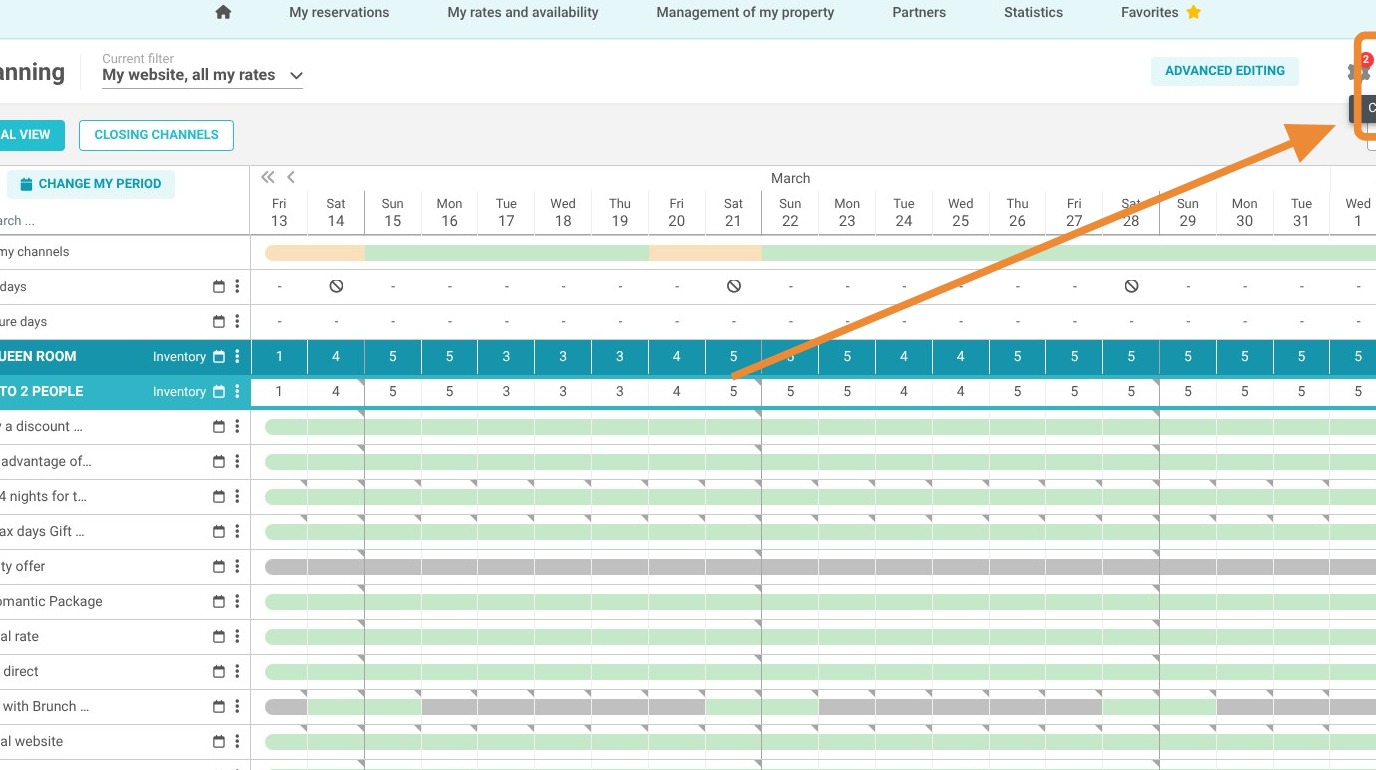This screenshot has width=1376, height=770.
Task: Open three-dot menu in 'with Brunch' row
Action: point(237,707)
